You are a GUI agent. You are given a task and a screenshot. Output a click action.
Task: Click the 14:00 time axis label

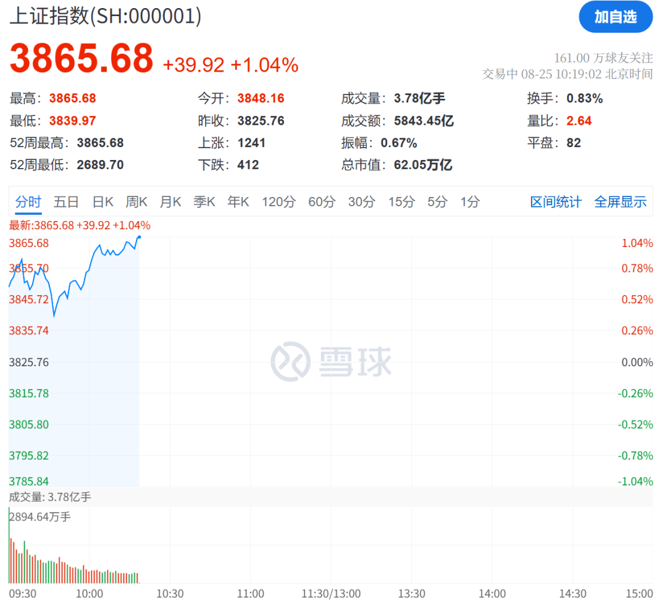(x=492, y=594)
